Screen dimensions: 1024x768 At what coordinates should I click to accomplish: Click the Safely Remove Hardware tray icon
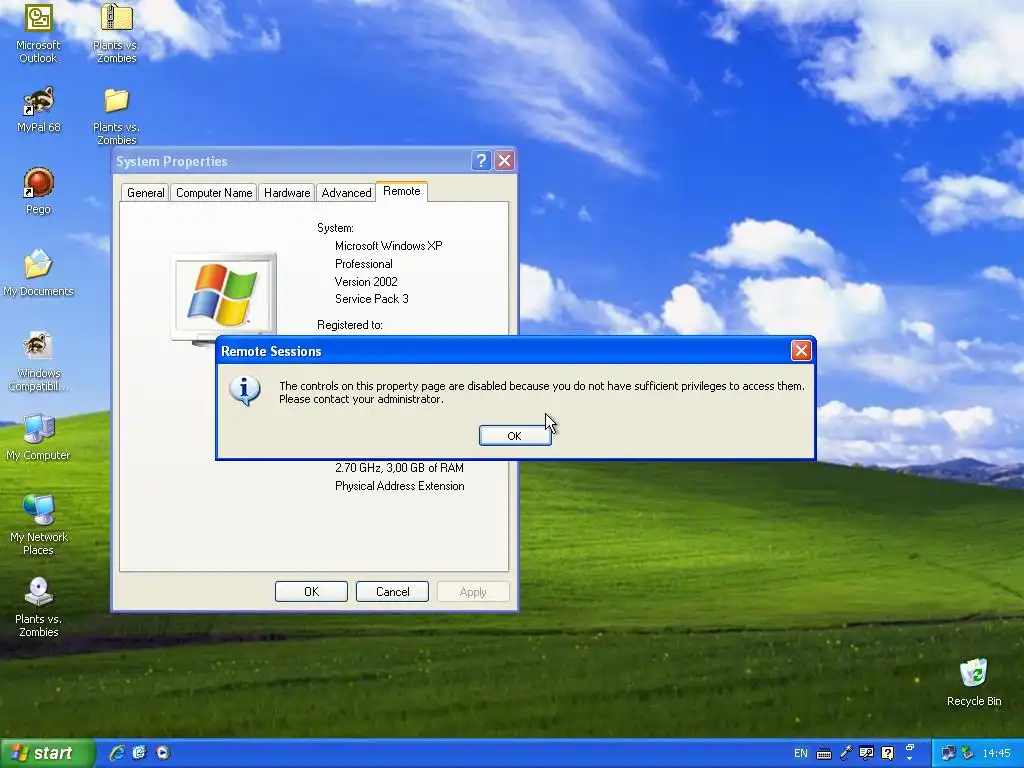click(x=967, y=754)
